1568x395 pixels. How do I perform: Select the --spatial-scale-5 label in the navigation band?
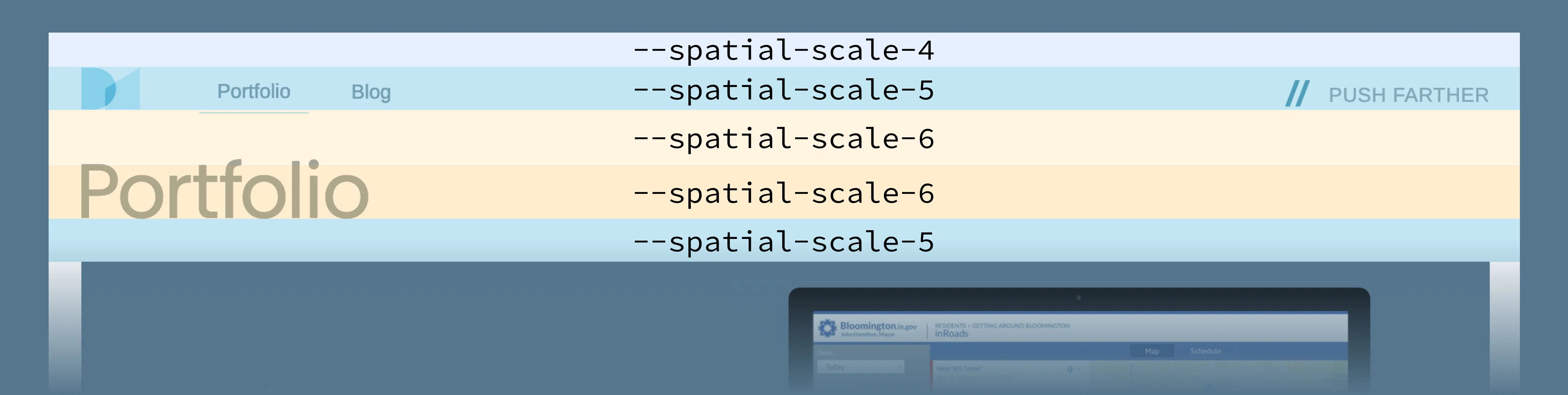pos(783,90)
